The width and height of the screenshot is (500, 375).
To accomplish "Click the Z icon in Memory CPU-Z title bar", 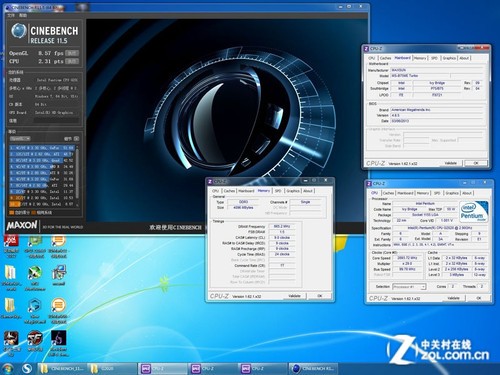I will tap(210, 182).
